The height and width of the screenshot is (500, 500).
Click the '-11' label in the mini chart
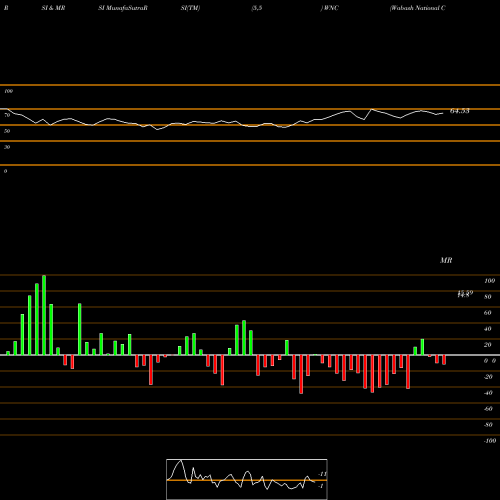322,474
